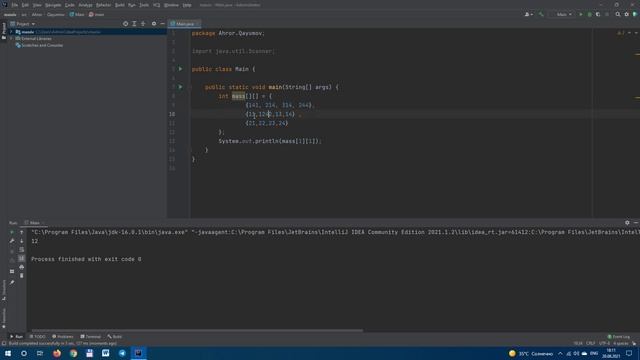Open the File menu

(x=15, y=5)
